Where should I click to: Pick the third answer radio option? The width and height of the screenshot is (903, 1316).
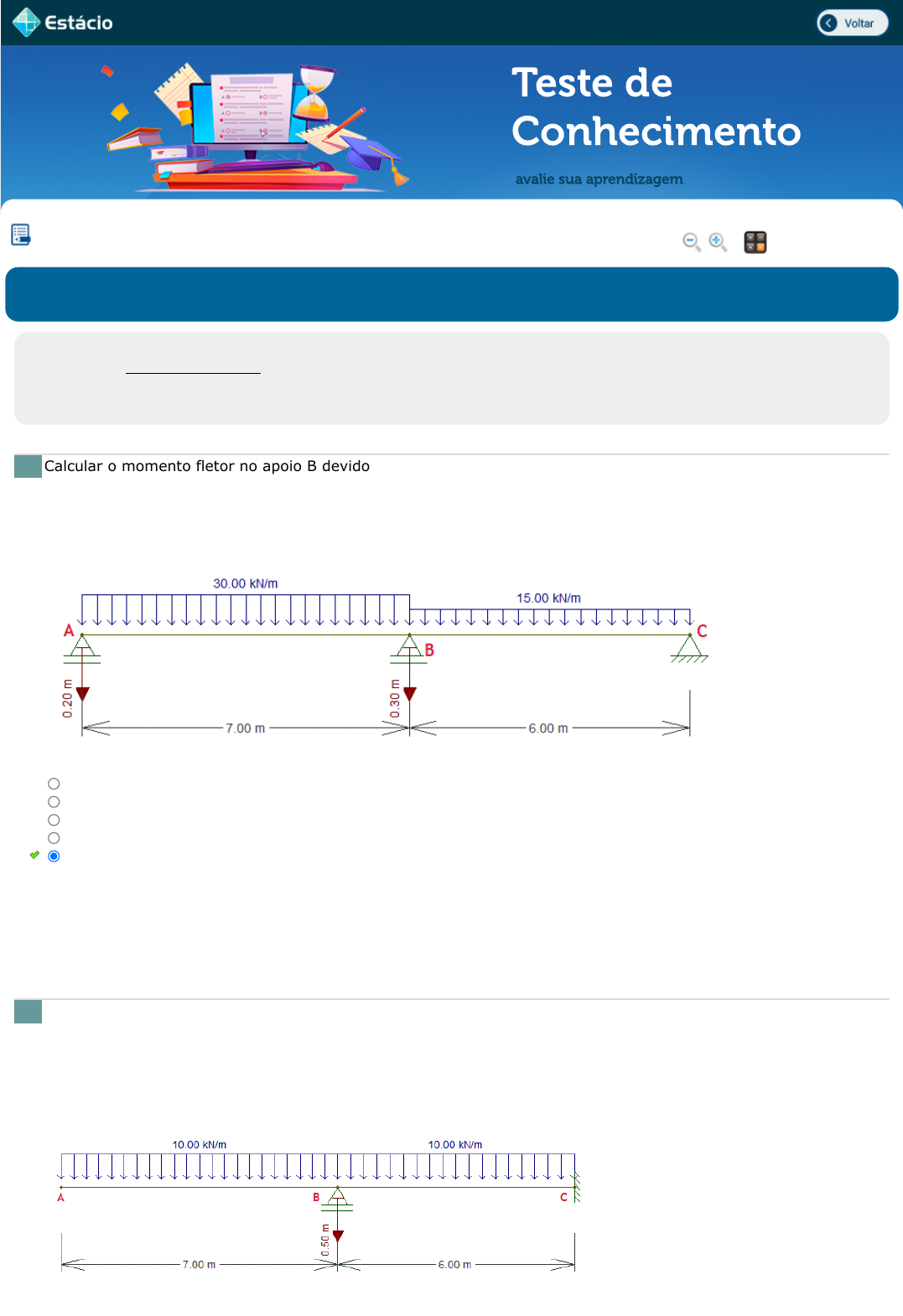tap(54, 820)
